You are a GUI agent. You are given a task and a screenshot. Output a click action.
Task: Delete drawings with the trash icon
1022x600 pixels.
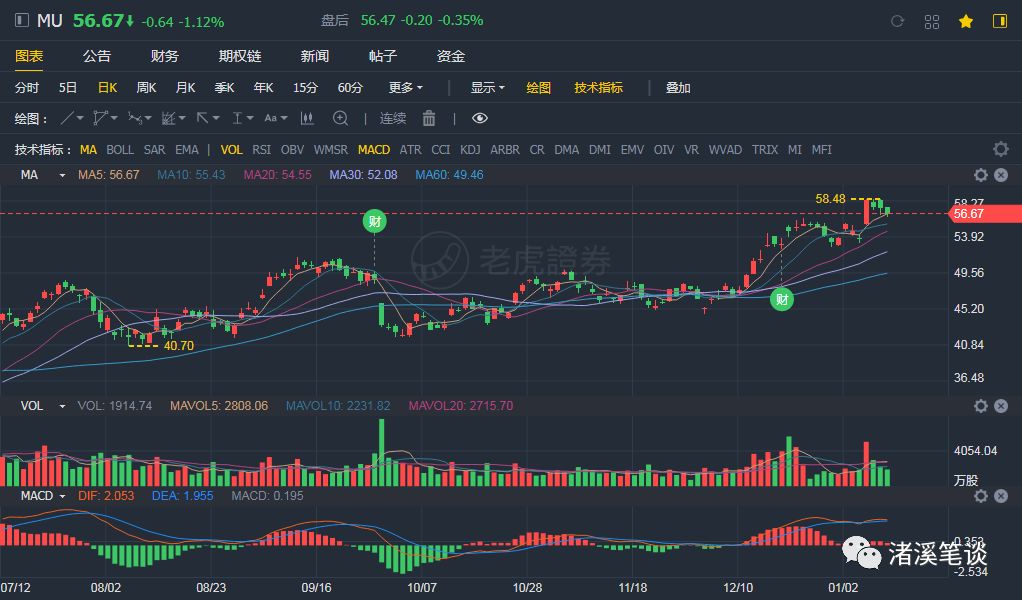pos(429,119)
